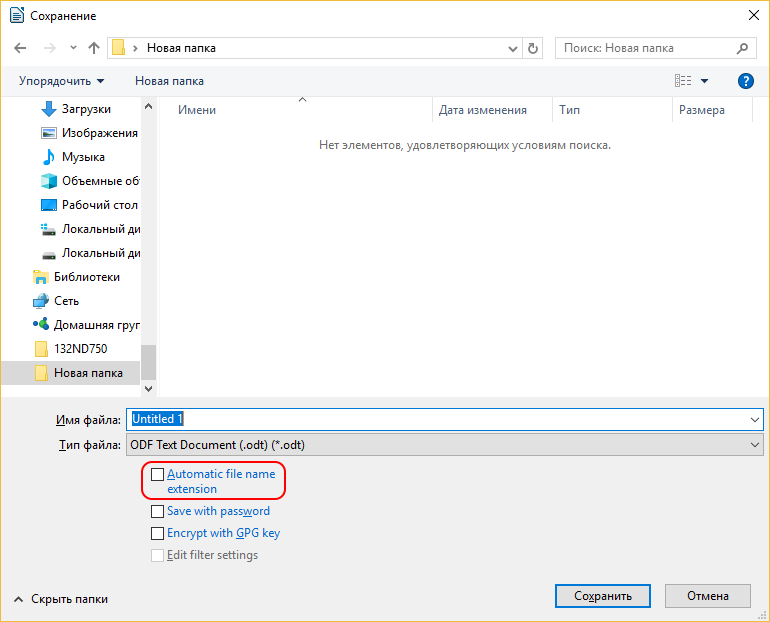770x622 pixels.
Task: Click Новая папка toolbar command
Action: coord(169,81)
